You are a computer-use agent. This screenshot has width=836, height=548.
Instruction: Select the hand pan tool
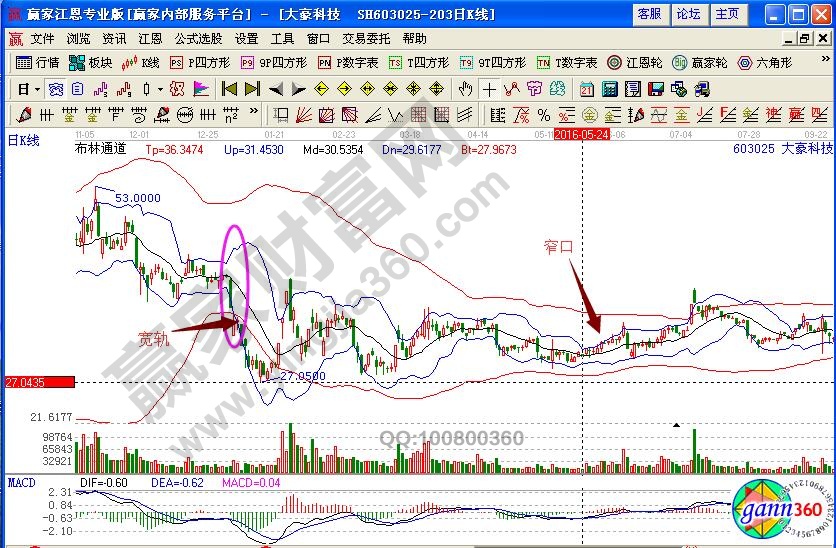466,88
